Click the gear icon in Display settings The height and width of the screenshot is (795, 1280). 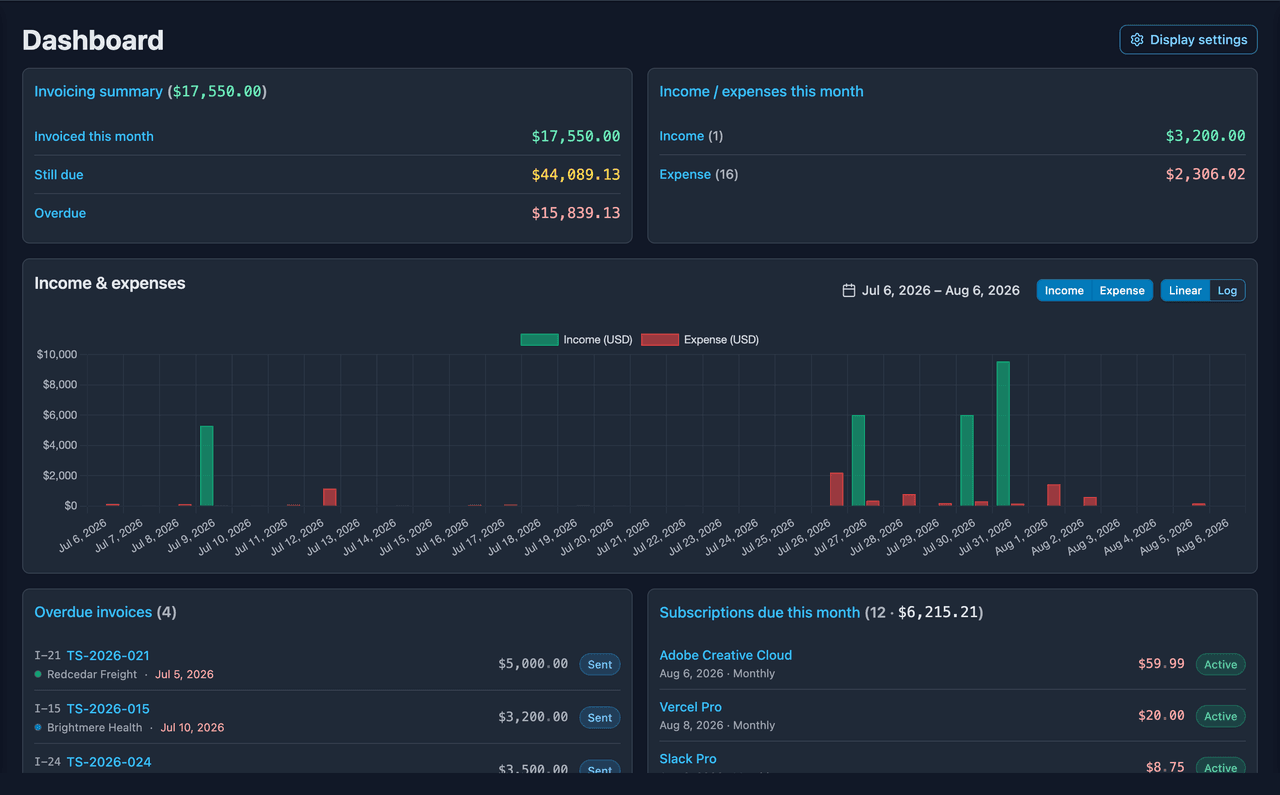[x=1137, y=40]
